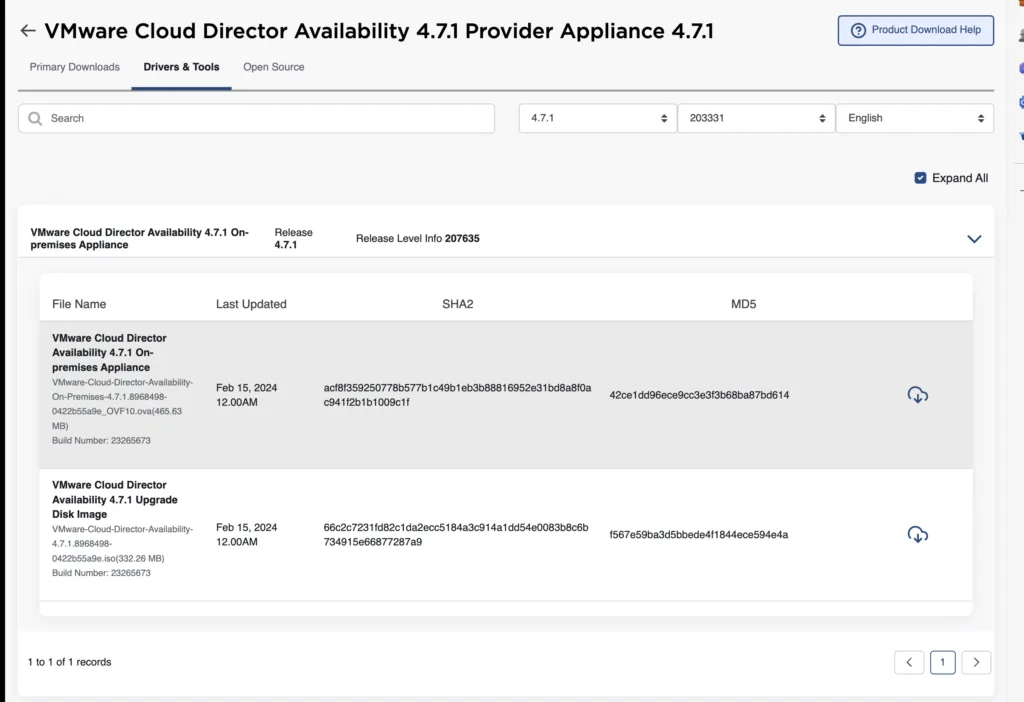The image size is (1024, 702).
Task: Click Build Number in the On-premises Appliance row
Action: (101, 440)
